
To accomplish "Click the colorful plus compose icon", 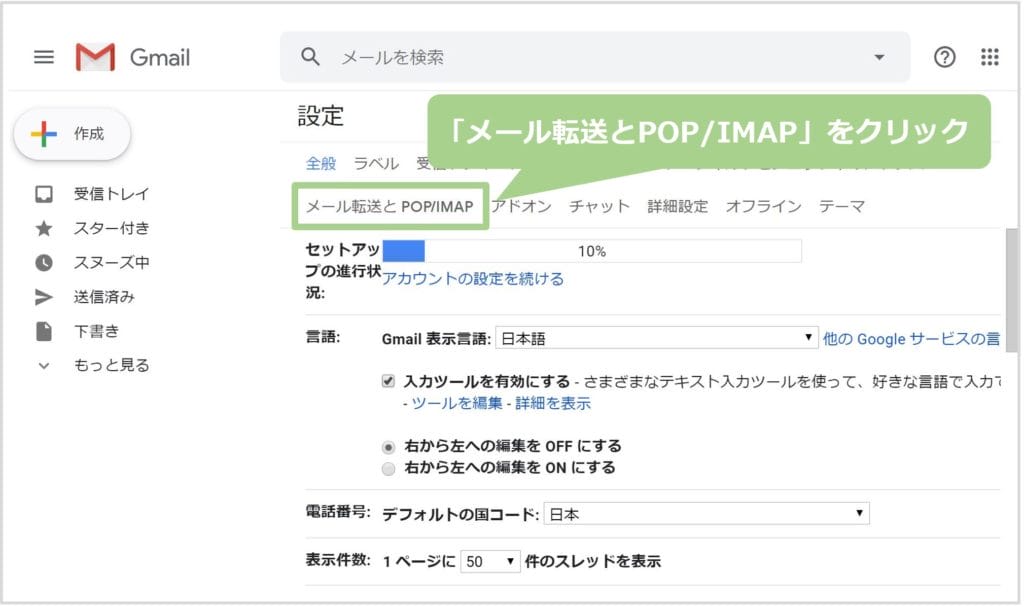I will (44, 134).
